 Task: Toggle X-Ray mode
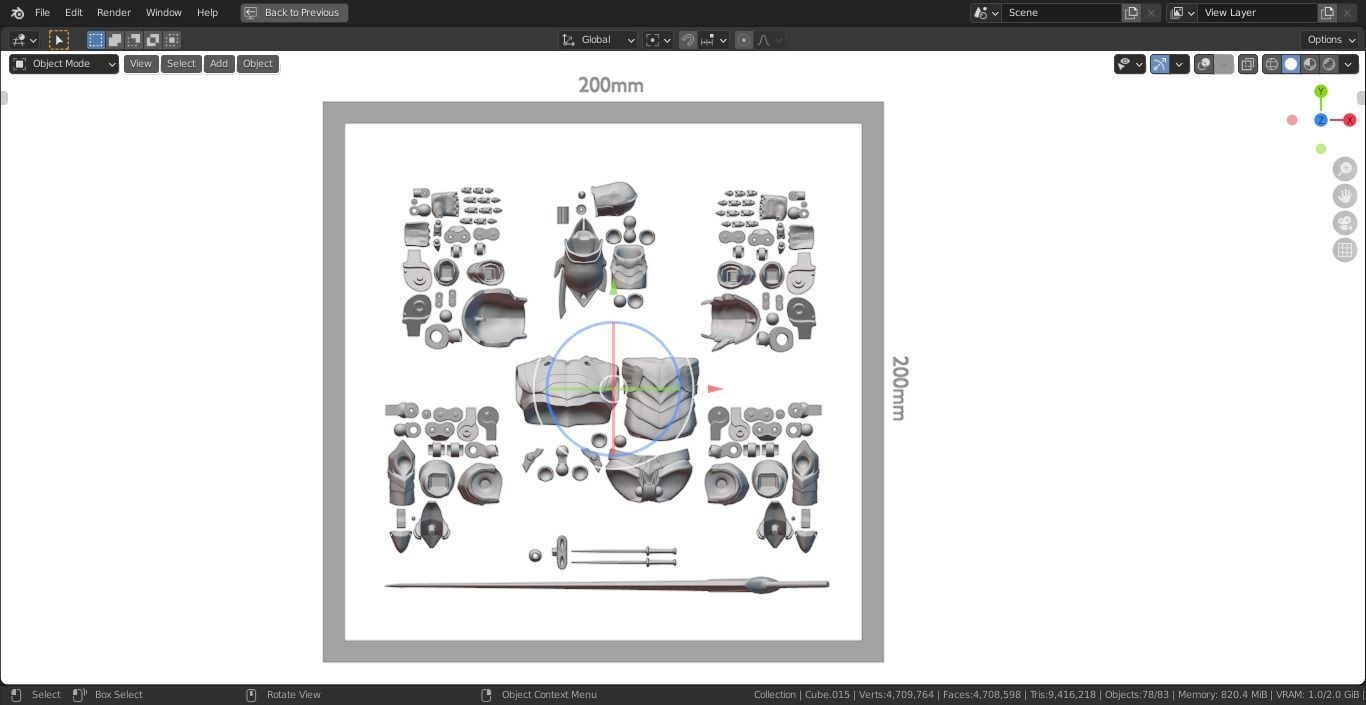(1248, 64)
